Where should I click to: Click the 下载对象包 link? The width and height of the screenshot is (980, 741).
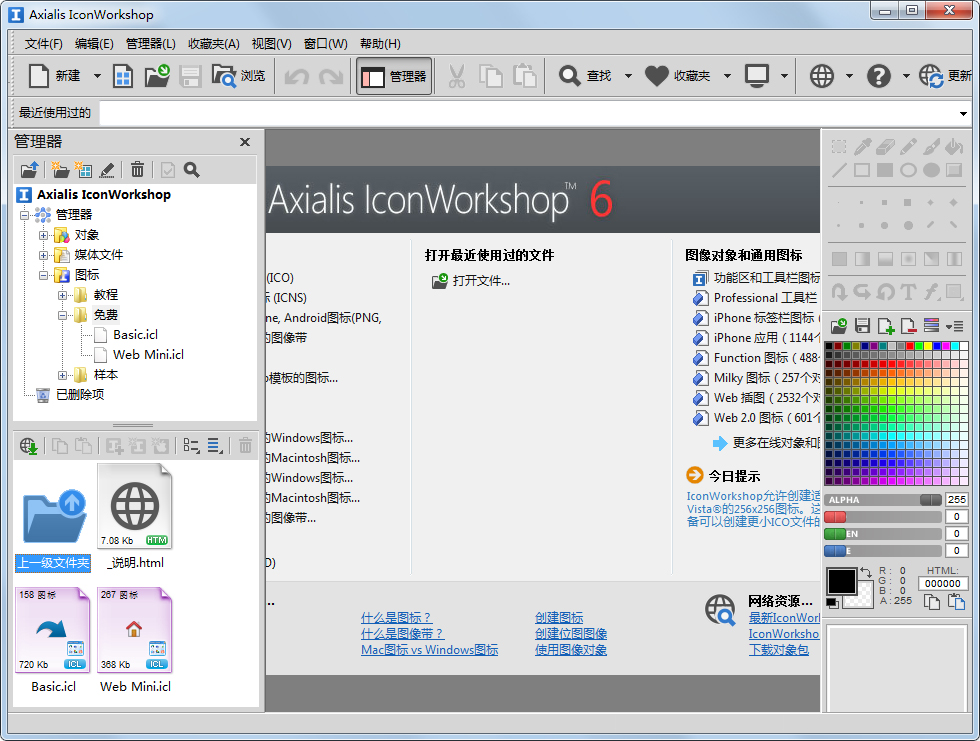(779, 650)
